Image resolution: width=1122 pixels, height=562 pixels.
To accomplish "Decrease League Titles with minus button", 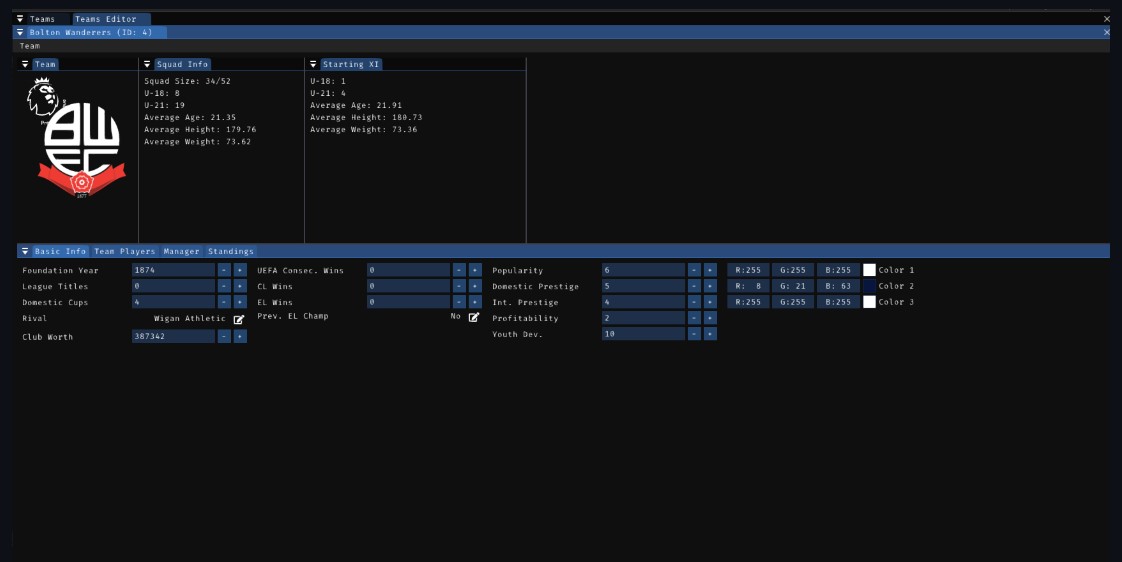I will [x=224, y=286].
